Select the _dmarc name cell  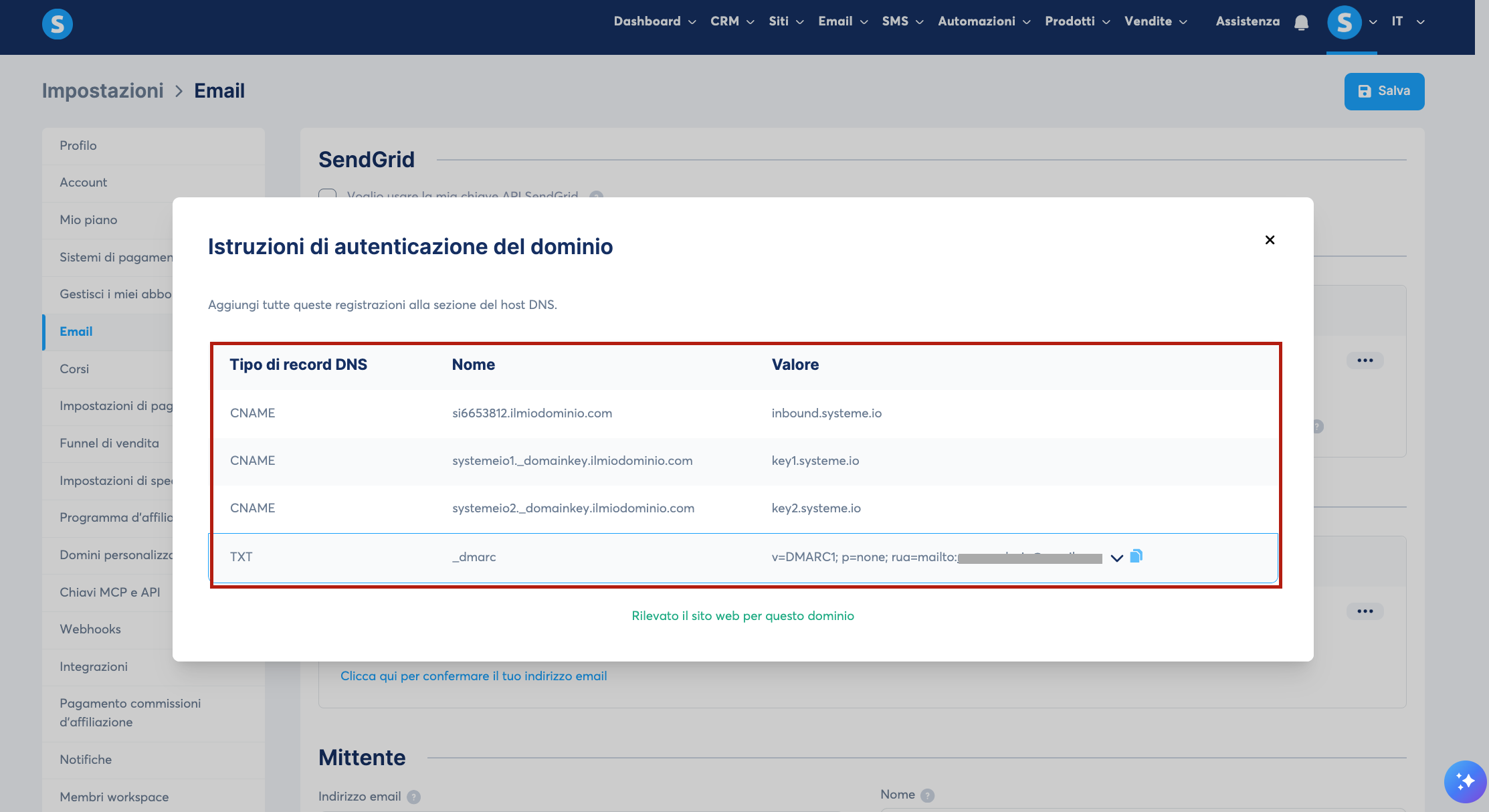pyautogui.click(x=474, y=557)
